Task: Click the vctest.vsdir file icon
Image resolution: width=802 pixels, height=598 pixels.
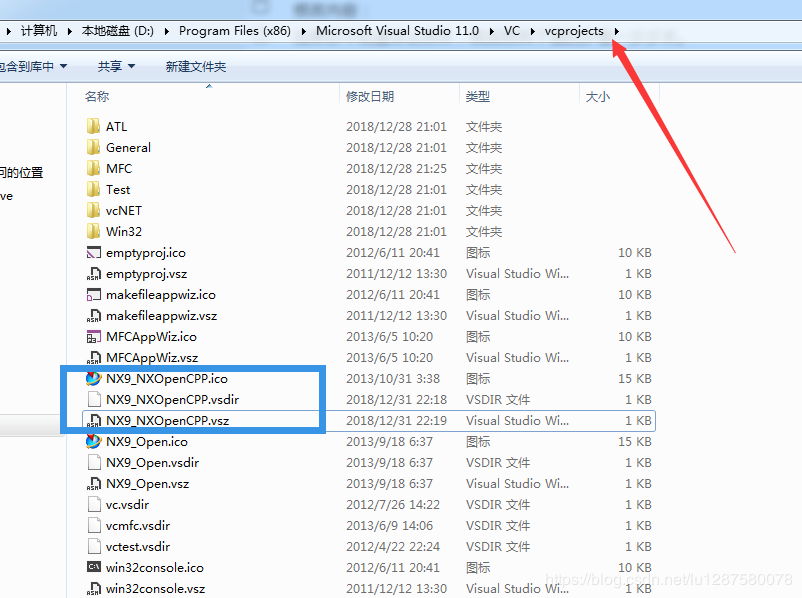Action: click(x=94, y=546)
